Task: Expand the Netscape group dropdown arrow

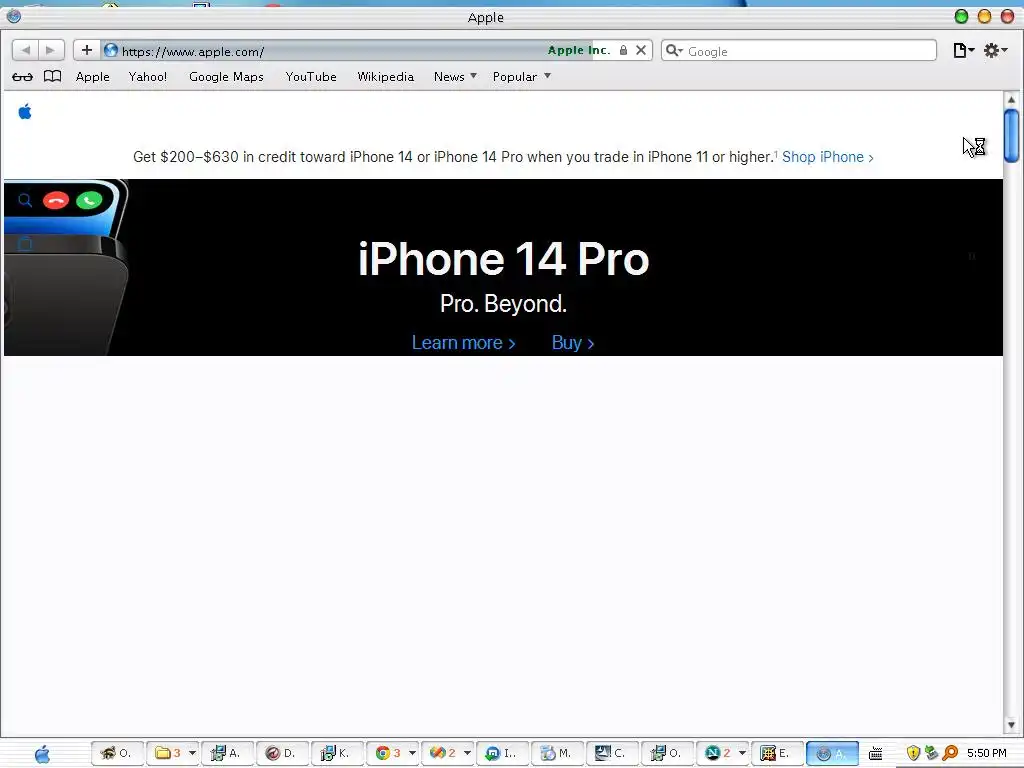Action: (x=742, y=754)
